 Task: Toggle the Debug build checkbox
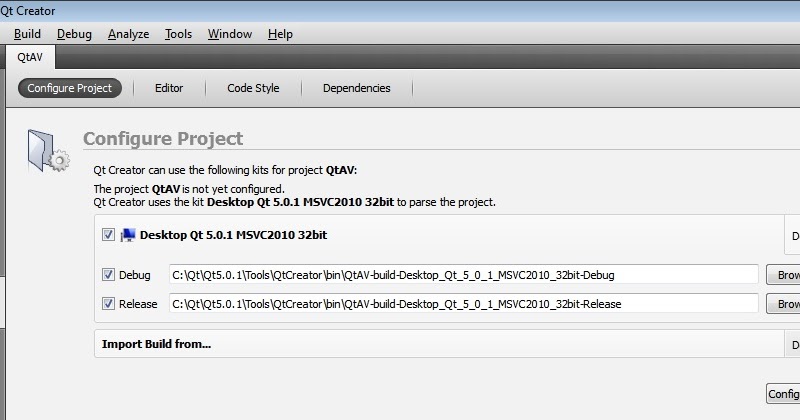click(x=108, y=275)
